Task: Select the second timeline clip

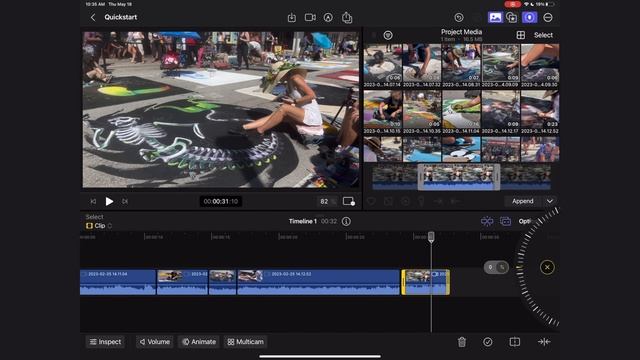Action: tap(182, 282)
